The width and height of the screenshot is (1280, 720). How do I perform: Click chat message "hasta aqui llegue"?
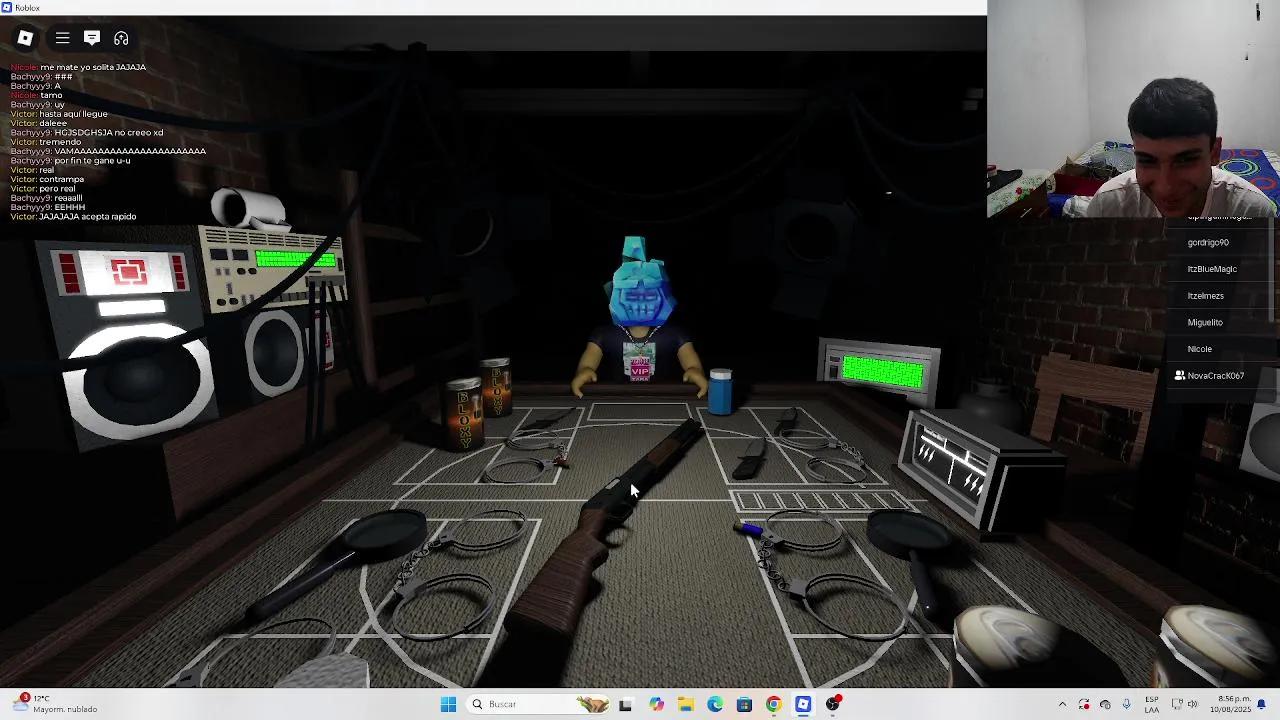(73, 114)
